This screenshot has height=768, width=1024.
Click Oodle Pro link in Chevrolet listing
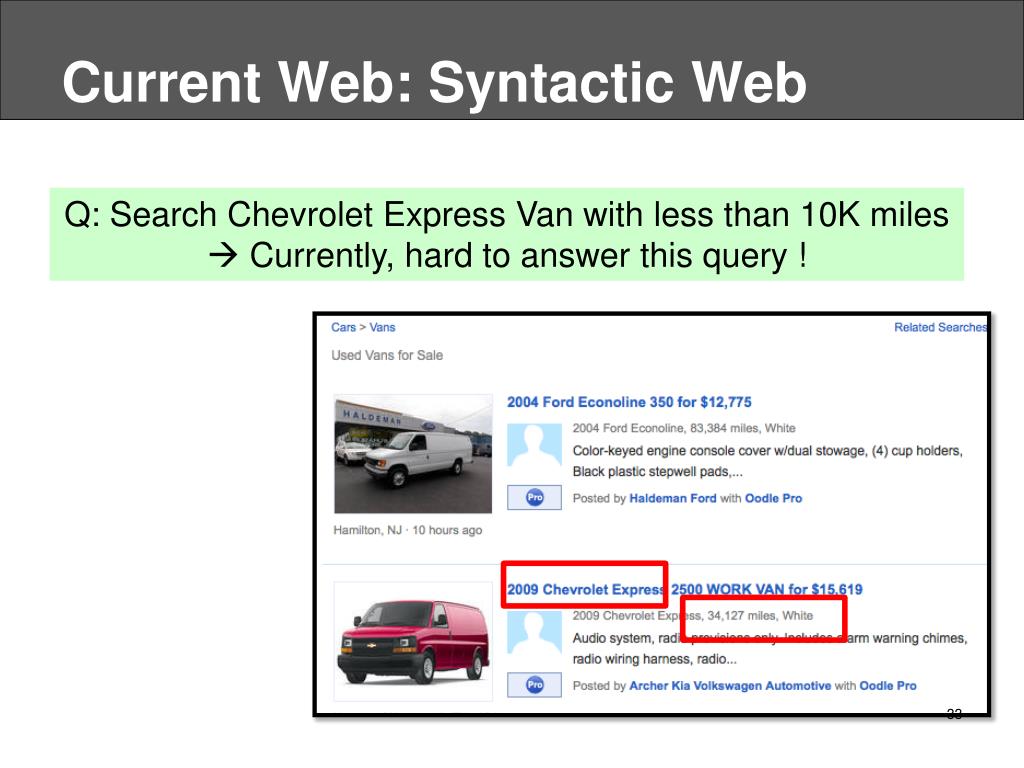pos(888,686)
